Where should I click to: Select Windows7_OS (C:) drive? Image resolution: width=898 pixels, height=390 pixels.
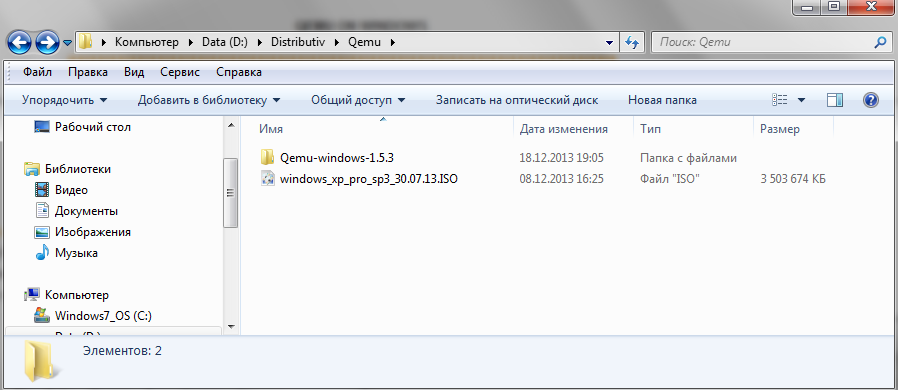pos(103,316)
